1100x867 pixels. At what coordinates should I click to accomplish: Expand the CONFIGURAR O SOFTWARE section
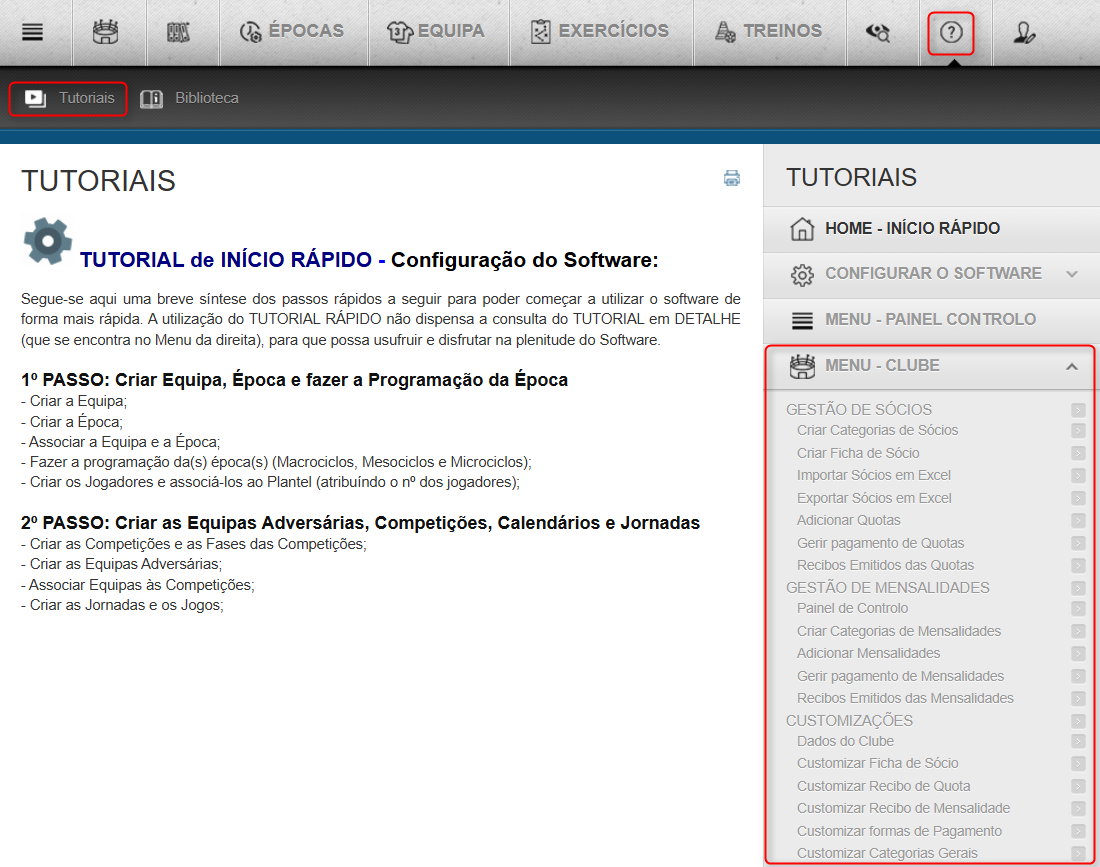930,273
